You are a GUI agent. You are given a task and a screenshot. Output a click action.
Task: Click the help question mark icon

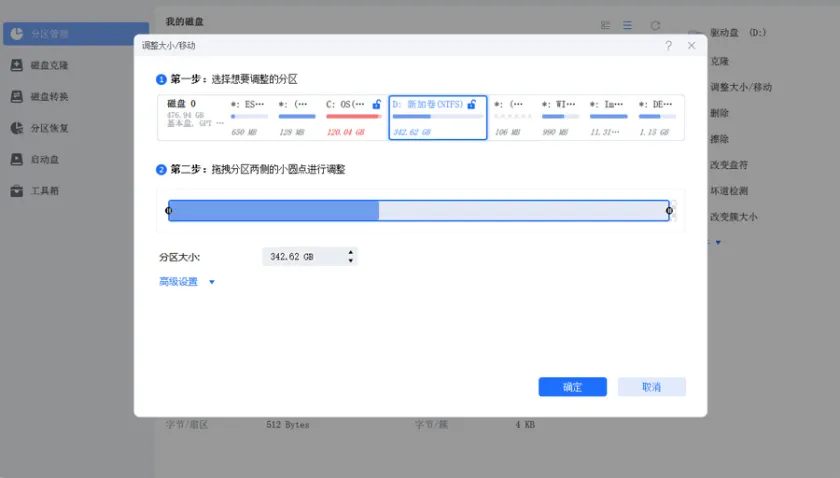coord(668,46)
